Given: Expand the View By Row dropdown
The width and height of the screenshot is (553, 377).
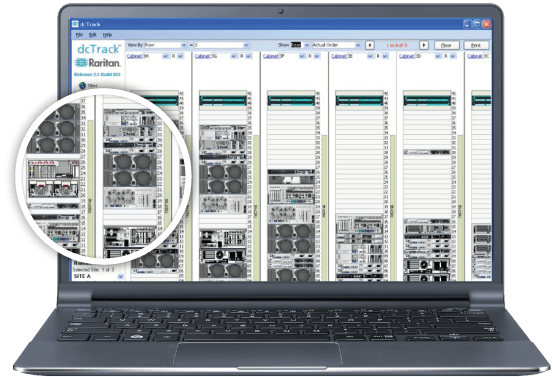Looking at the screenshot, I should click(x=184, y=45).
